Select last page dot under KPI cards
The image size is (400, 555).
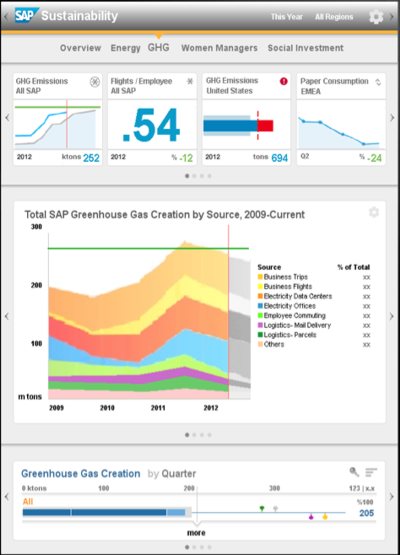tap(210, 176)
